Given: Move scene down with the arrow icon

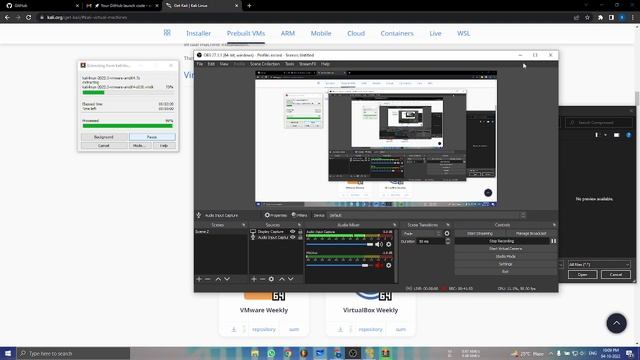Looking at the screenshot, I should [227, 279].
